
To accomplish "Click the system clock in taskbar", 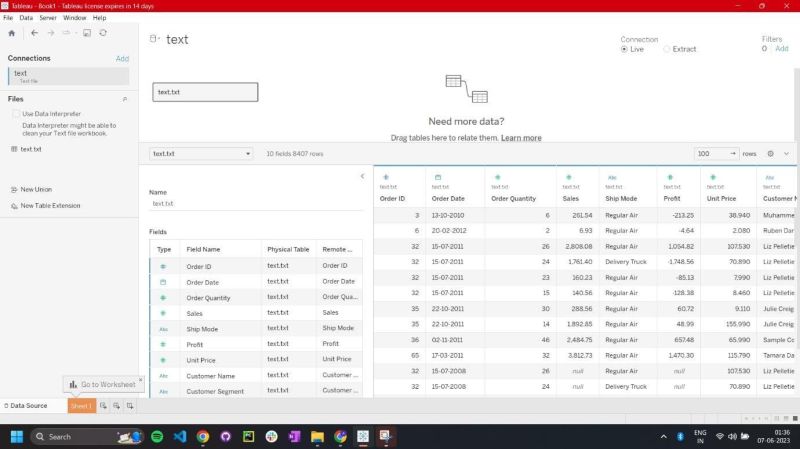I will tap(773, 437).
